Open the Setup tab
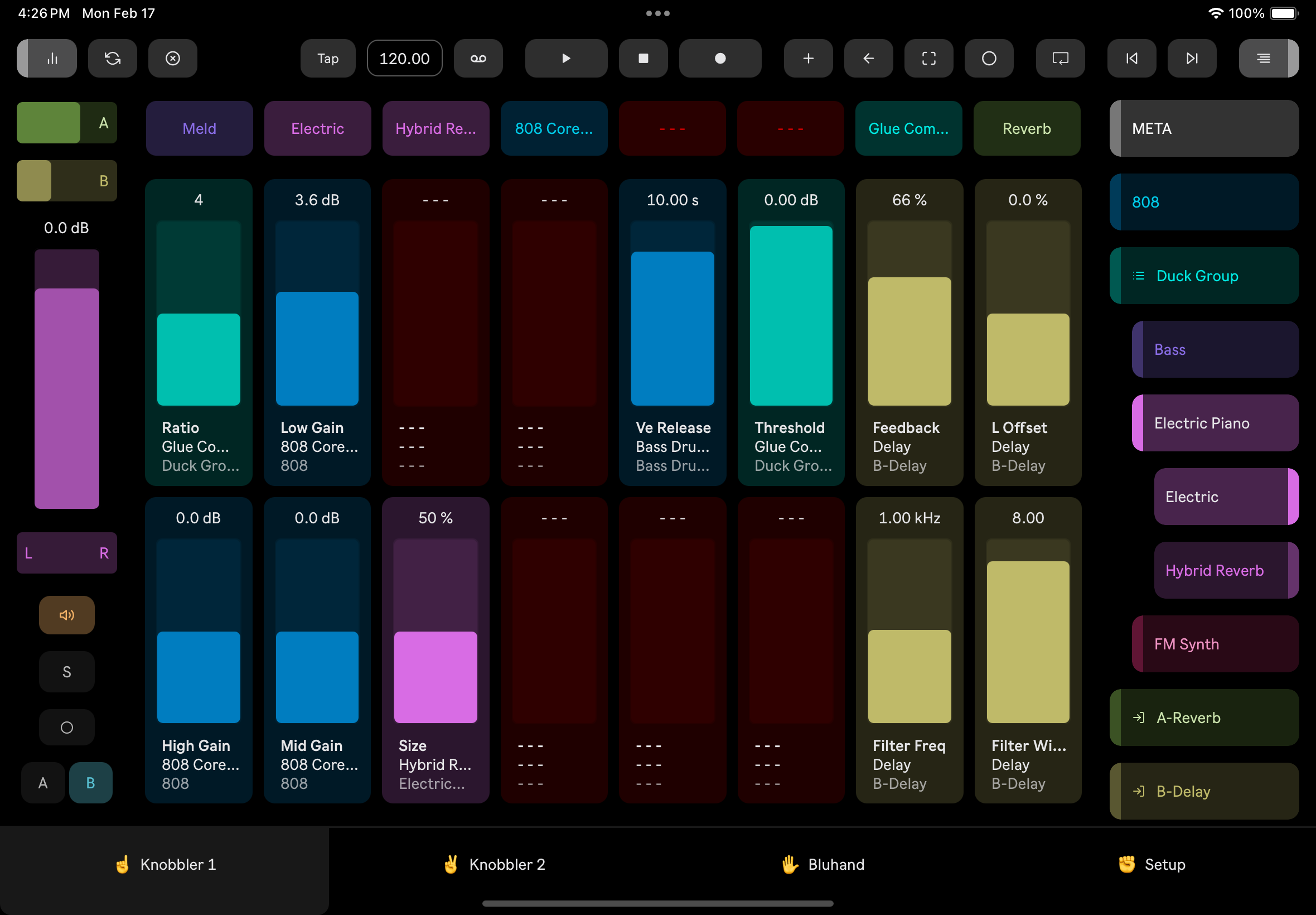This screenshot has height=915, width=1316. tap(1151, 864)
